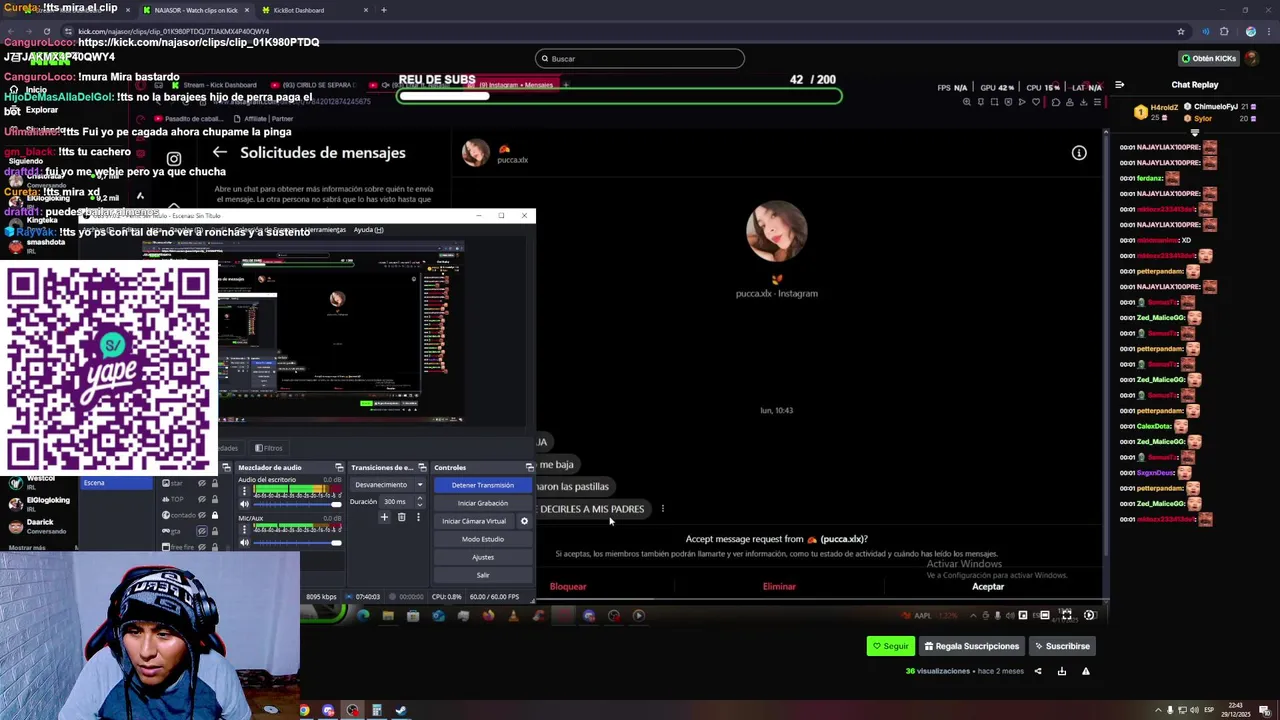Click the Duración 300 ms stepper arrows
1280x720 pixels.
[419, 501]
